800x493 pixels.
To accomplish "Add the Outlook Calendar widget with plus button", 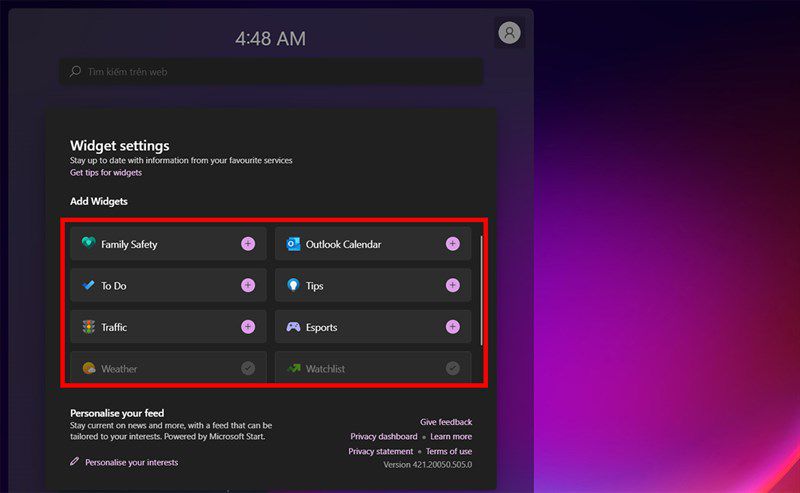I will (x=453, y=244).
